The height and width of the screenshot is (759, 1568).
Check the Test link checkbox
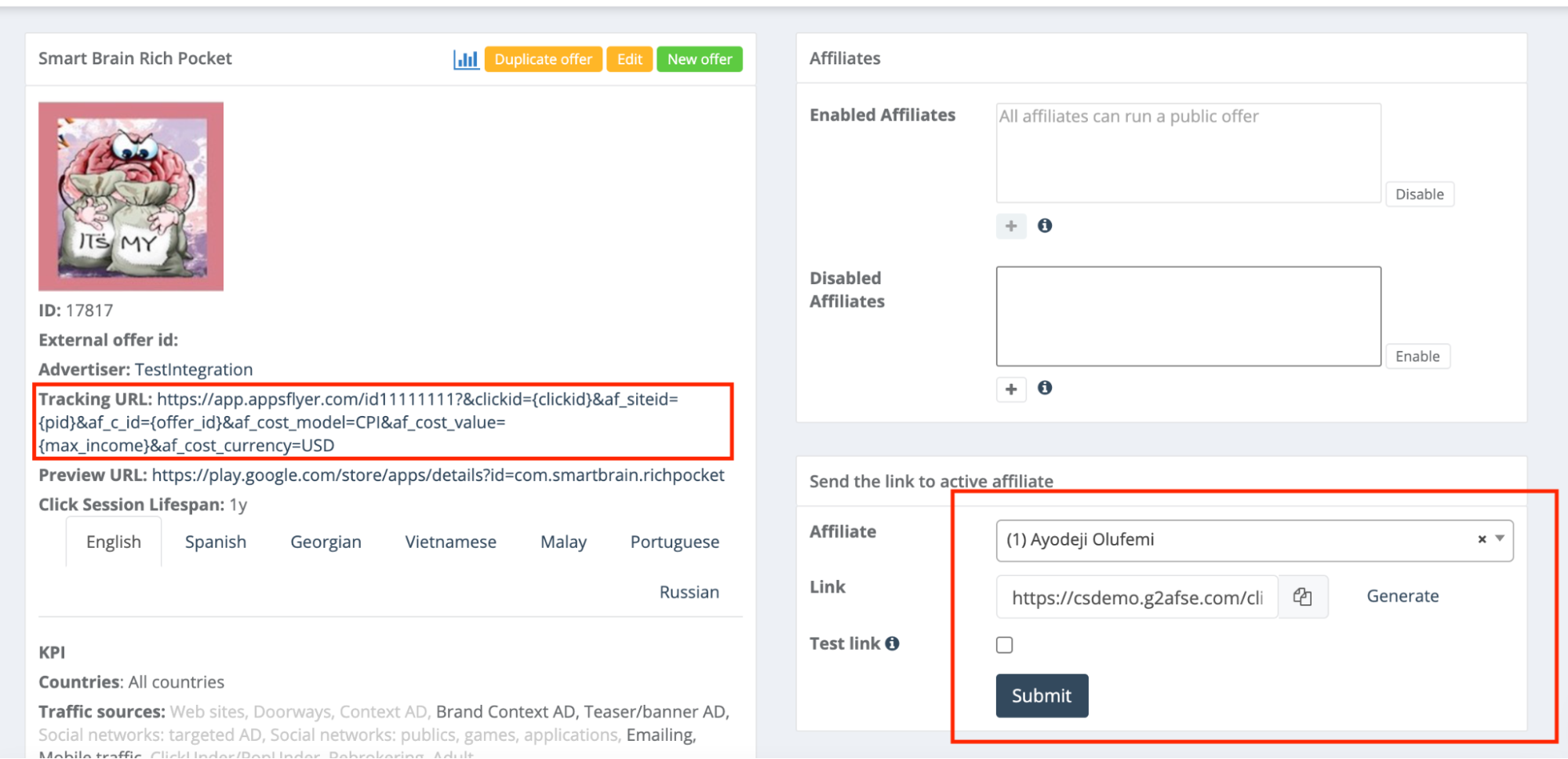coord(1005,645)
